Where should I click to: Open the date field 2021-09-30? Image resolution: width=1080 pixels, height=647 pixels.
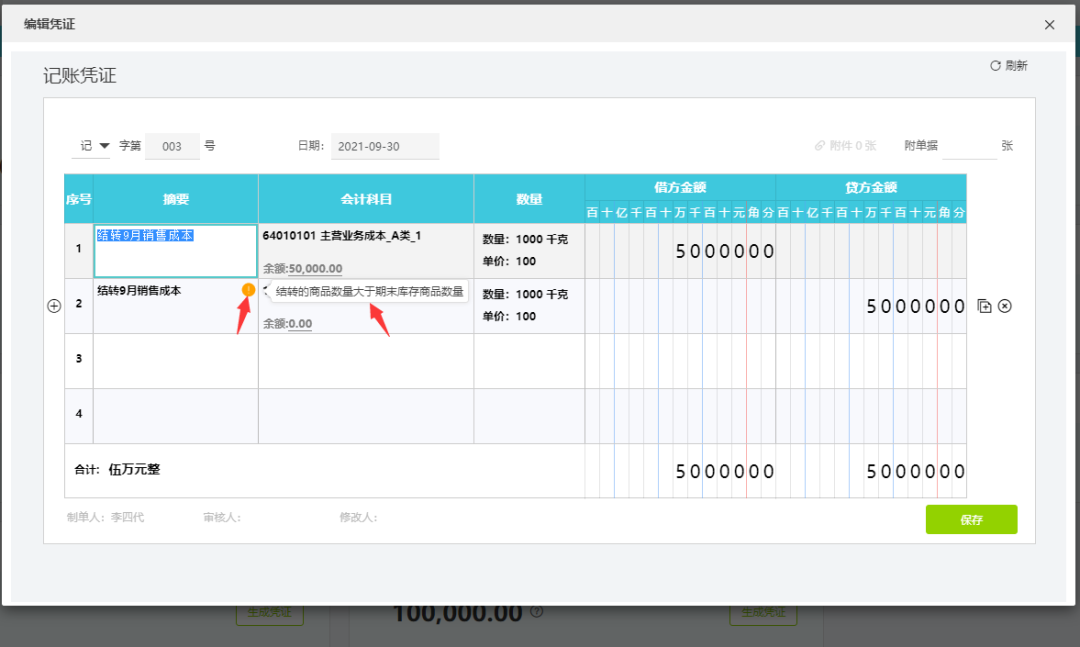coord(385,146)
